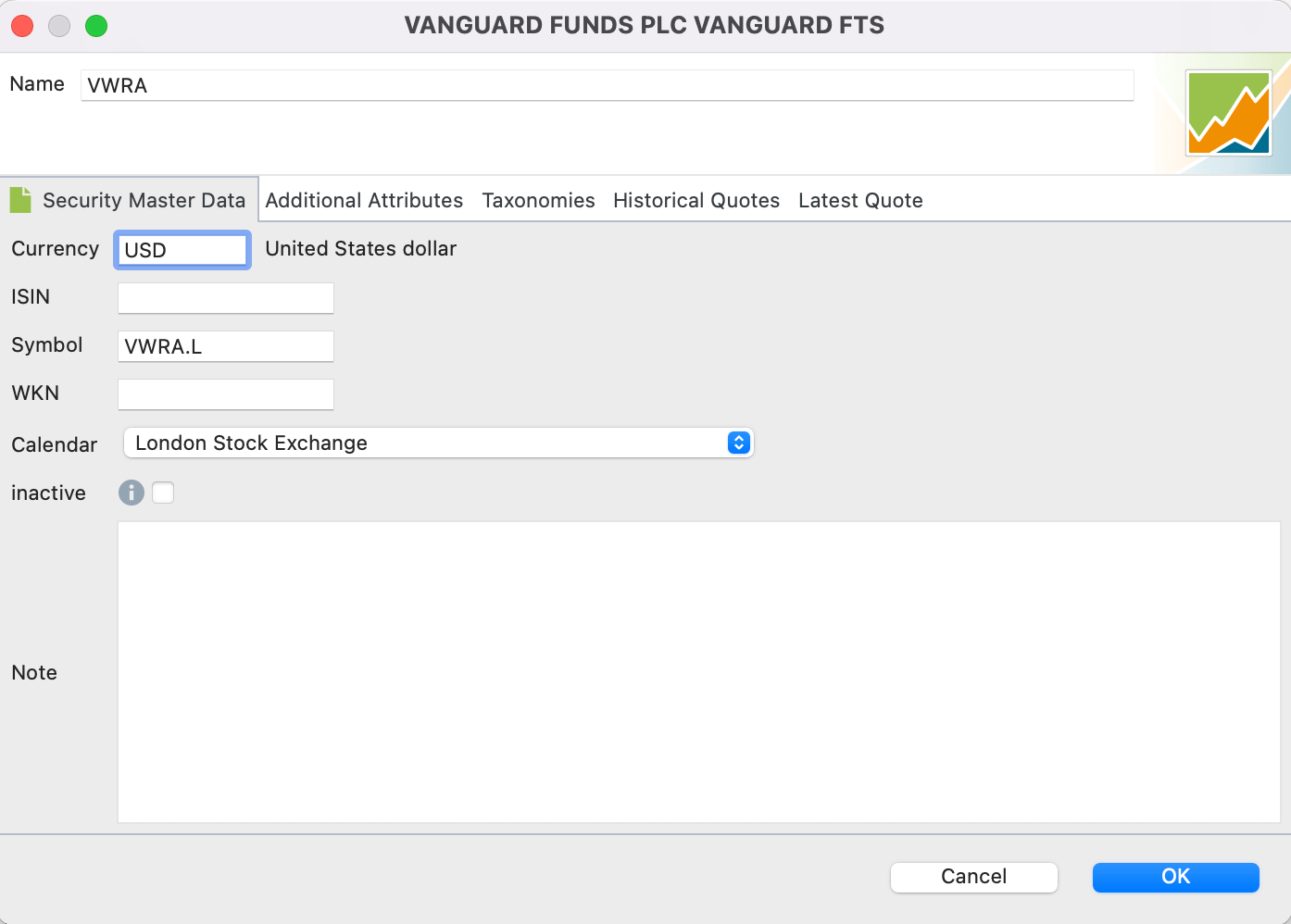Click the green document icon on Security Master Data
This screenshot has height=924, width=1291.
coord(20,200)
